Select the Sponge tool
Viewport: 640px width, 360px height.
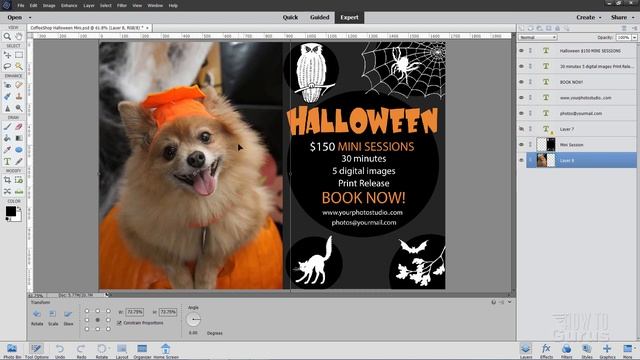coord(19,108)
